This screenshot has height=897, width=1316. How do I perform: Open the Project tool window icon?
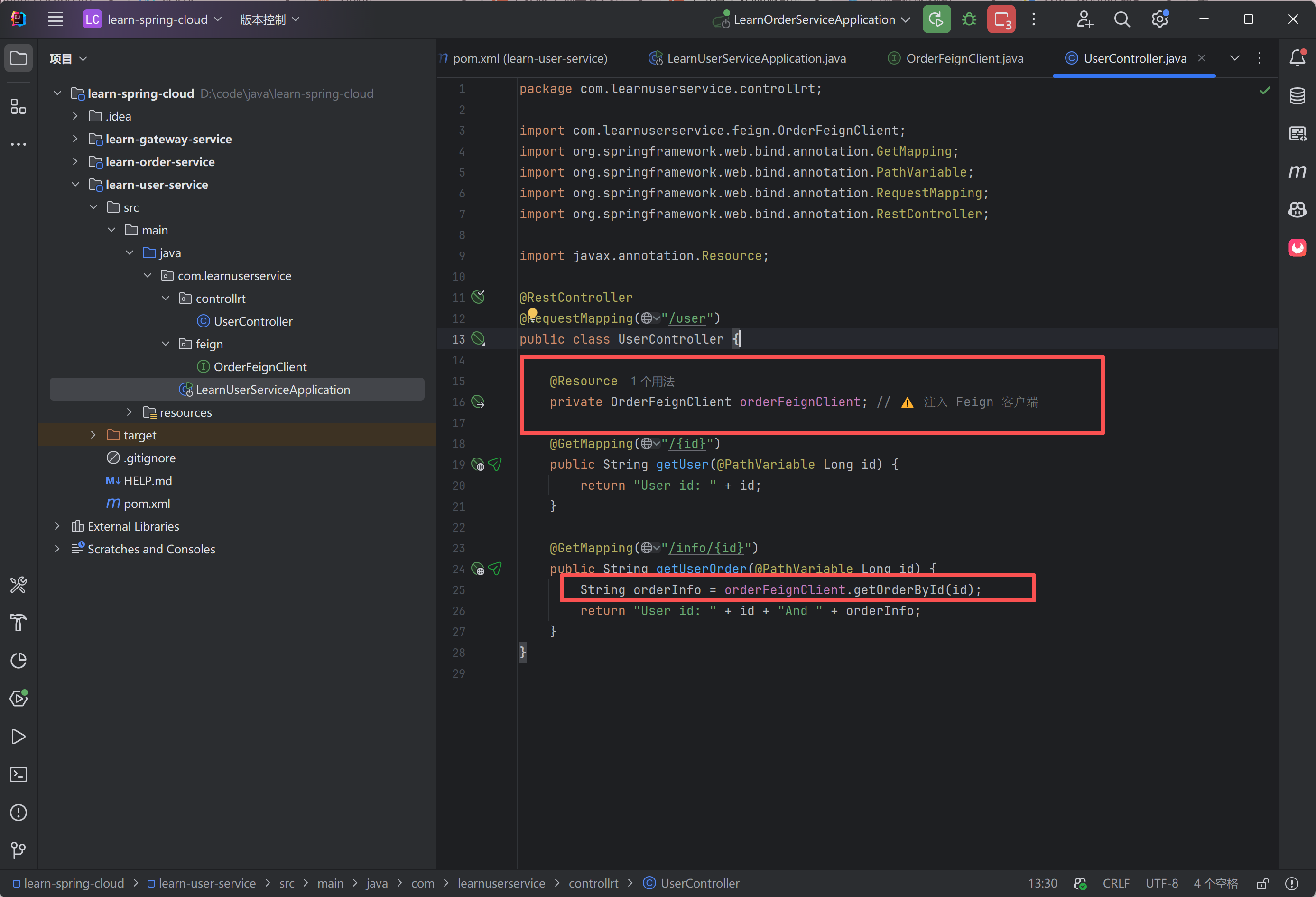pos(18,58)
